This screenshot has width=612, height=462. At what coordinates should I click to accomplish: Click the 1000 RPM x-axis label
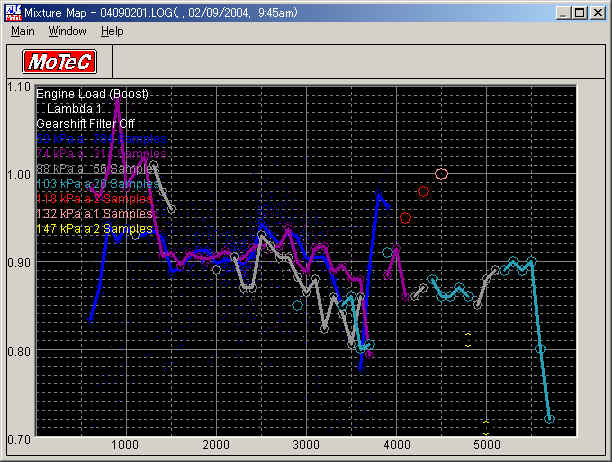125,445
